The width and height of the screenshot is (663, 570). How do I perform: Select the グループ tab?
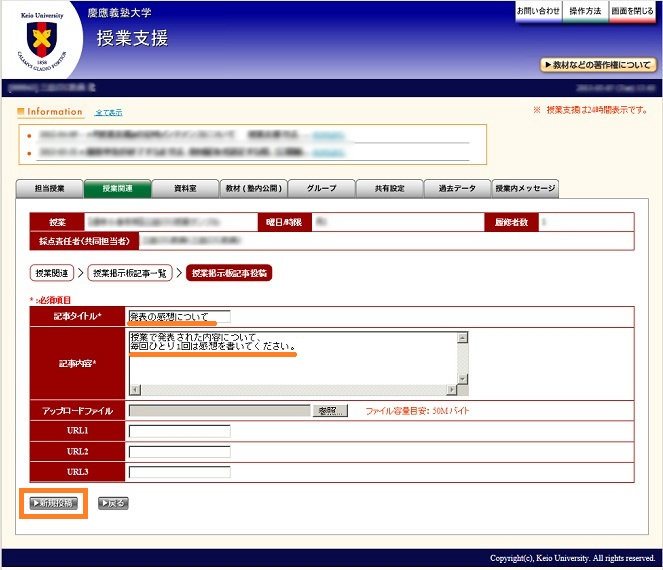[x=321, y=188]
